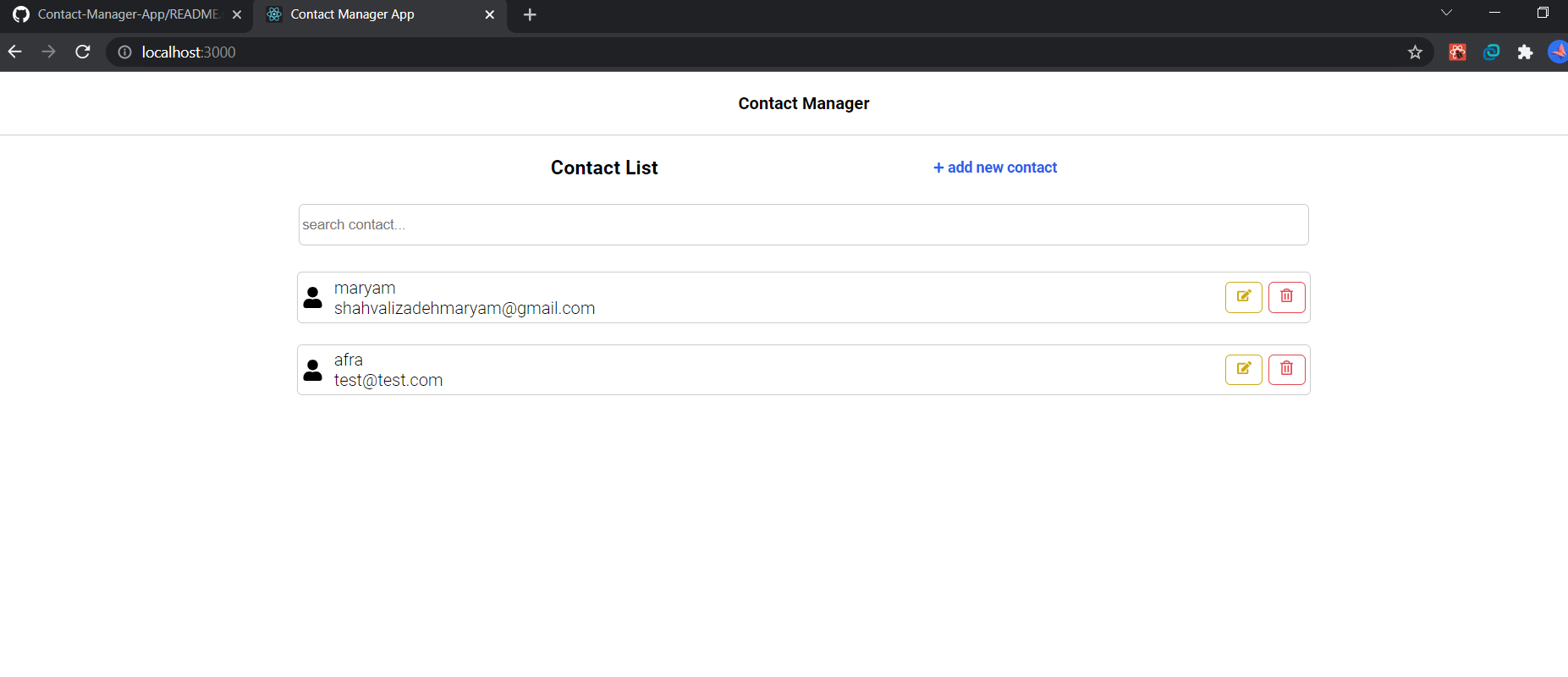Viewport: 1568px width, 677px height.
Task: Go back in browser history
Action: (x=15, y=52)
